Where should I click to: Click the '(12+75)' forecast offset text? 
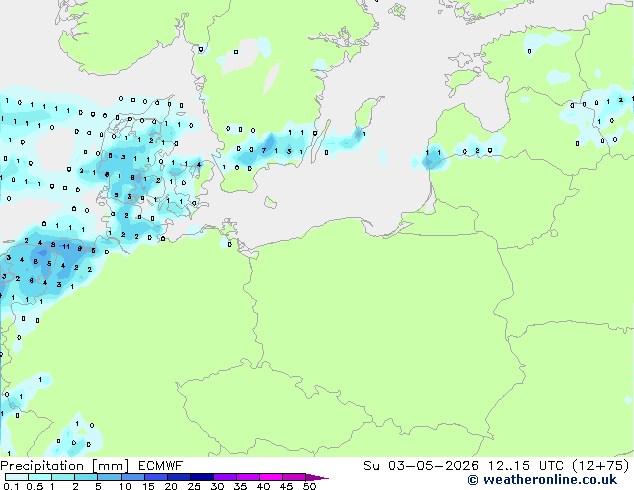pos(601,466)
